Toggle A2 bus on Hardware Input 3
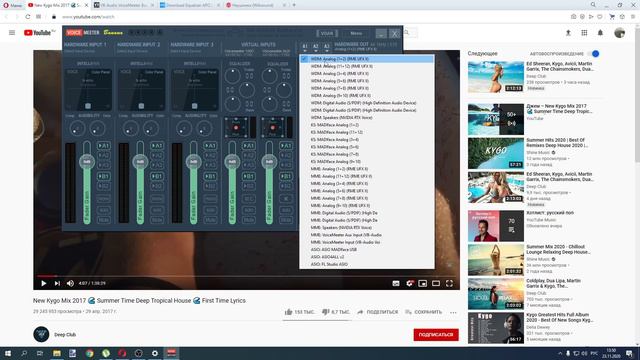640x360 pixels. (210, 155)
